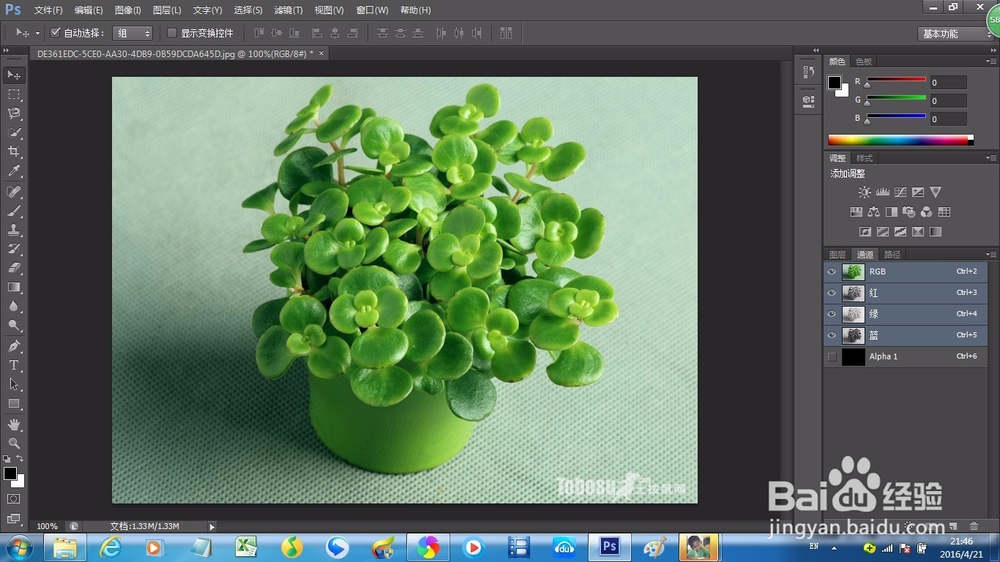Screen dimensions: 1000x562
Task: Select the Blur tool
Action: point(13,307)
